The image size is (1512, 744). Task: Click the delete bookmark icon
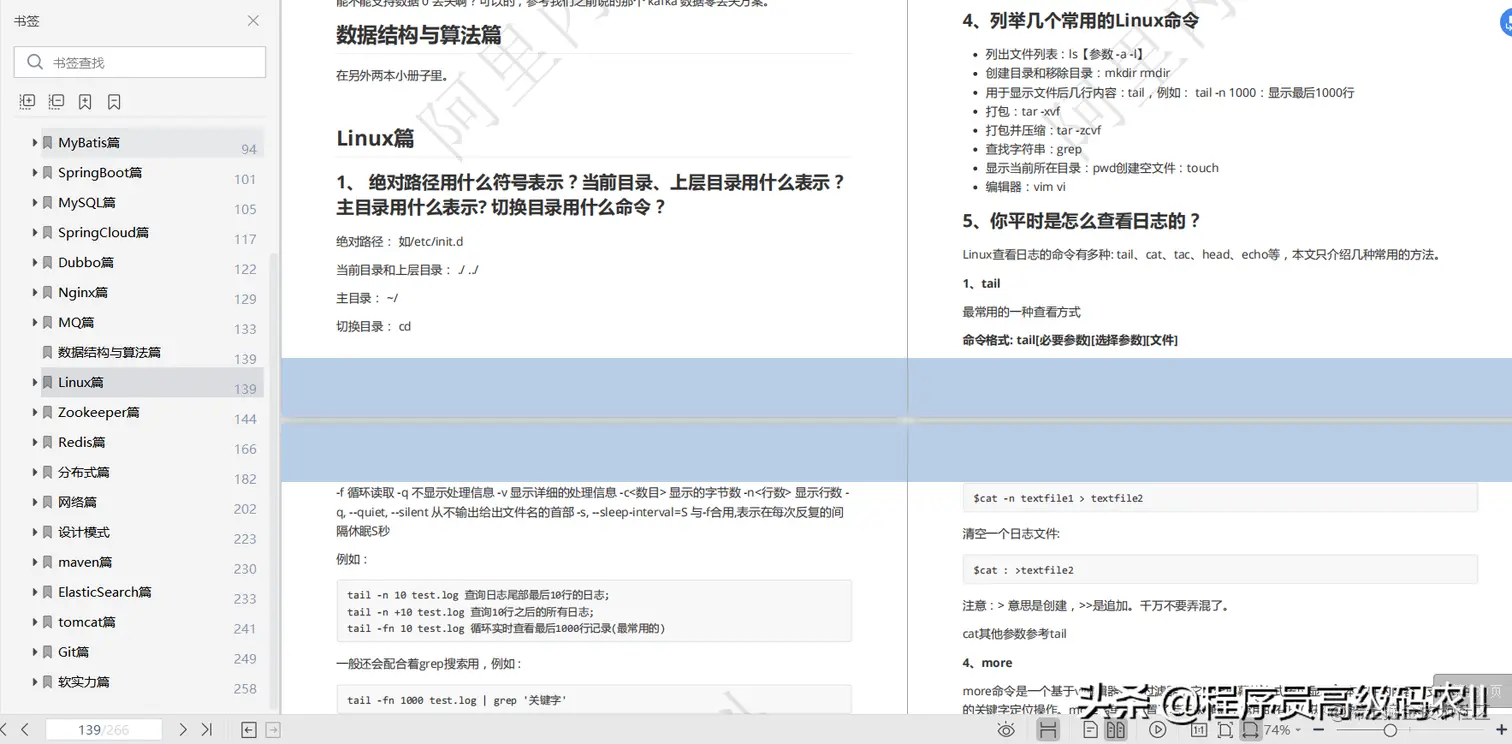click(x=114, y=102)
